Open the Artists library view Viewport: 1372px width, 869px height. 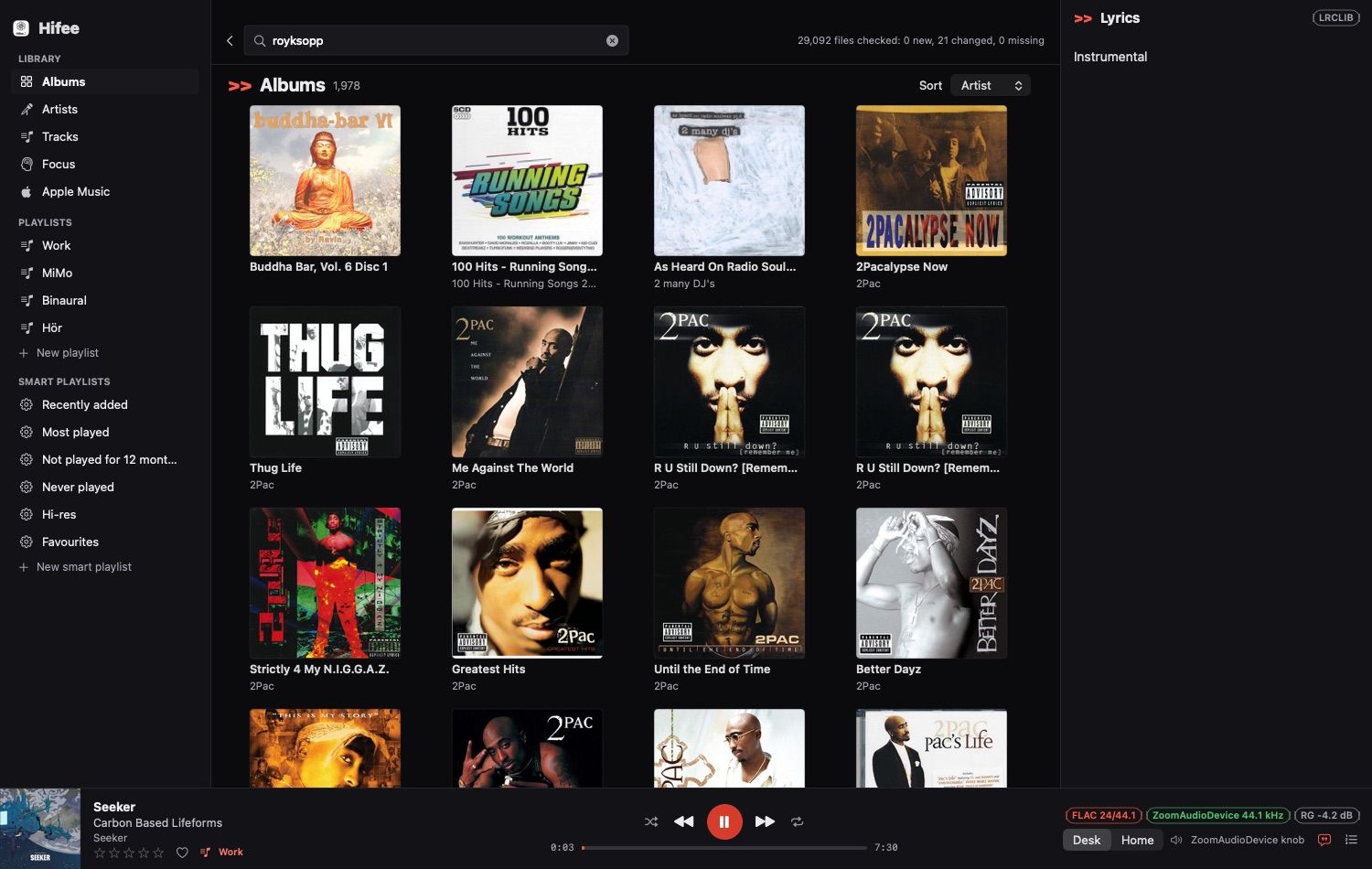coord(105,109)
